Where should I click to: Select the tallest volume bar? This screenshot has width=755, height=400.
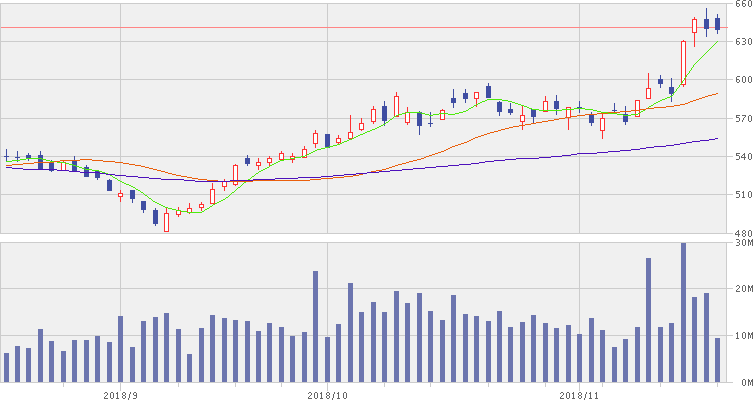683,312
